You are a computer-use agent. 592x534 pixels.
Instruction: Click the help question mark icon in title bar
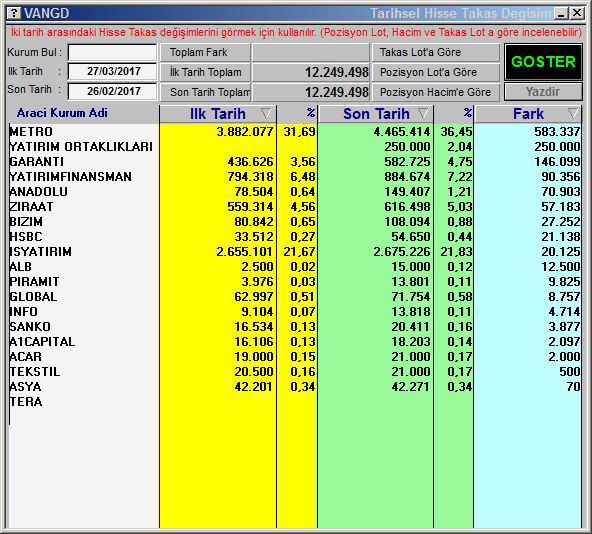pyautogui.click(x=14, y=13)
